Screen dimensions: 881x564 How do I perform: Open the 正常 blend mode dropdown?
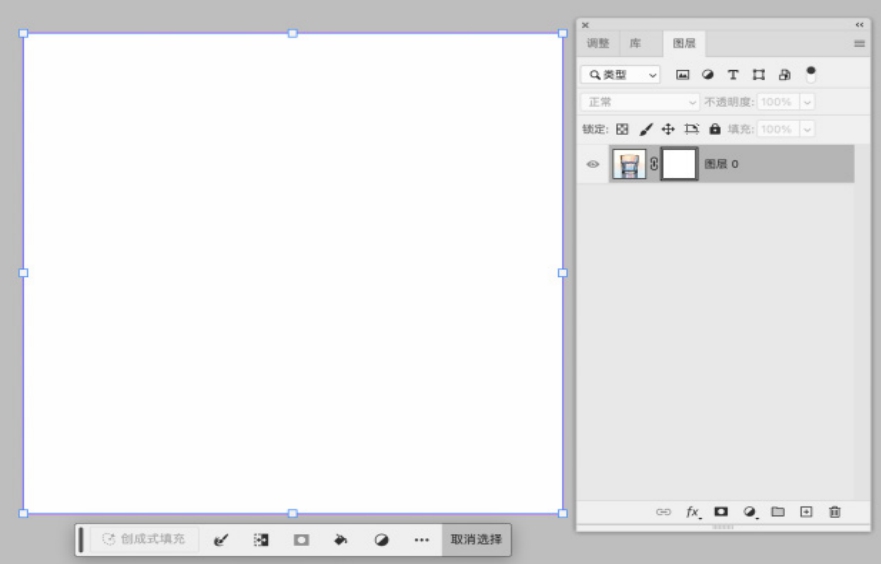(x=640, y=102)
